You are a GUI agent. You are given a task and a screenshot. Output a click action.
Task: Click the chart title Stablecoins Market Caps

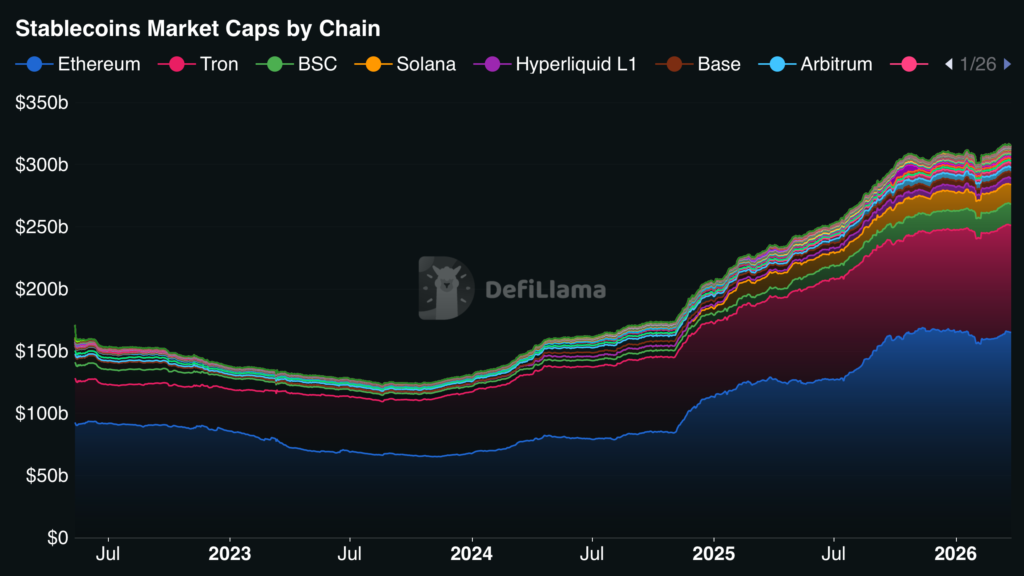(197, 29)
